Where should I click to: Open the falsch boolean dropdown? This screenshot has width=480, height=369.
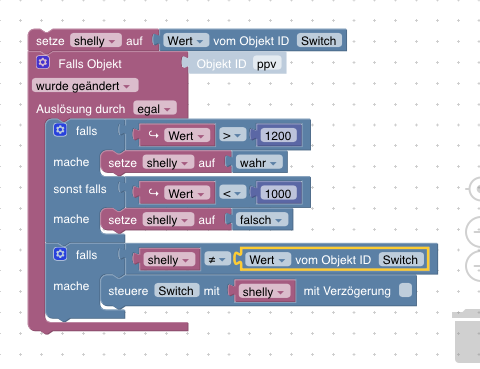262,220
